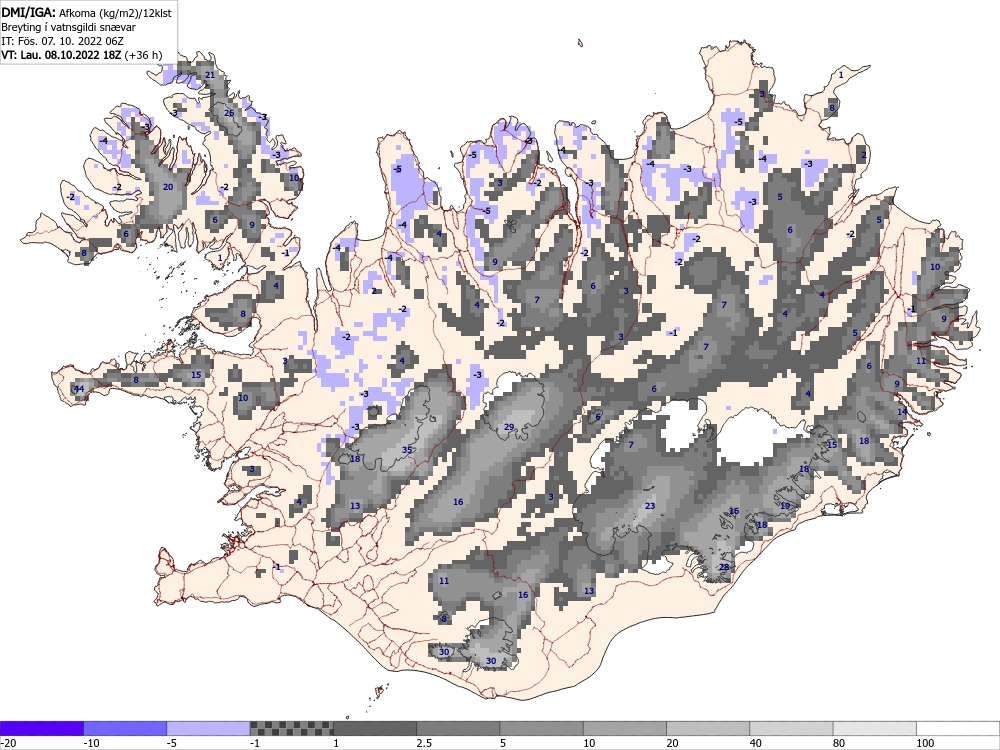Click the white above-100 legend swatch
The height and width of the screenshot is (750, 1000).
pos(958,728)
